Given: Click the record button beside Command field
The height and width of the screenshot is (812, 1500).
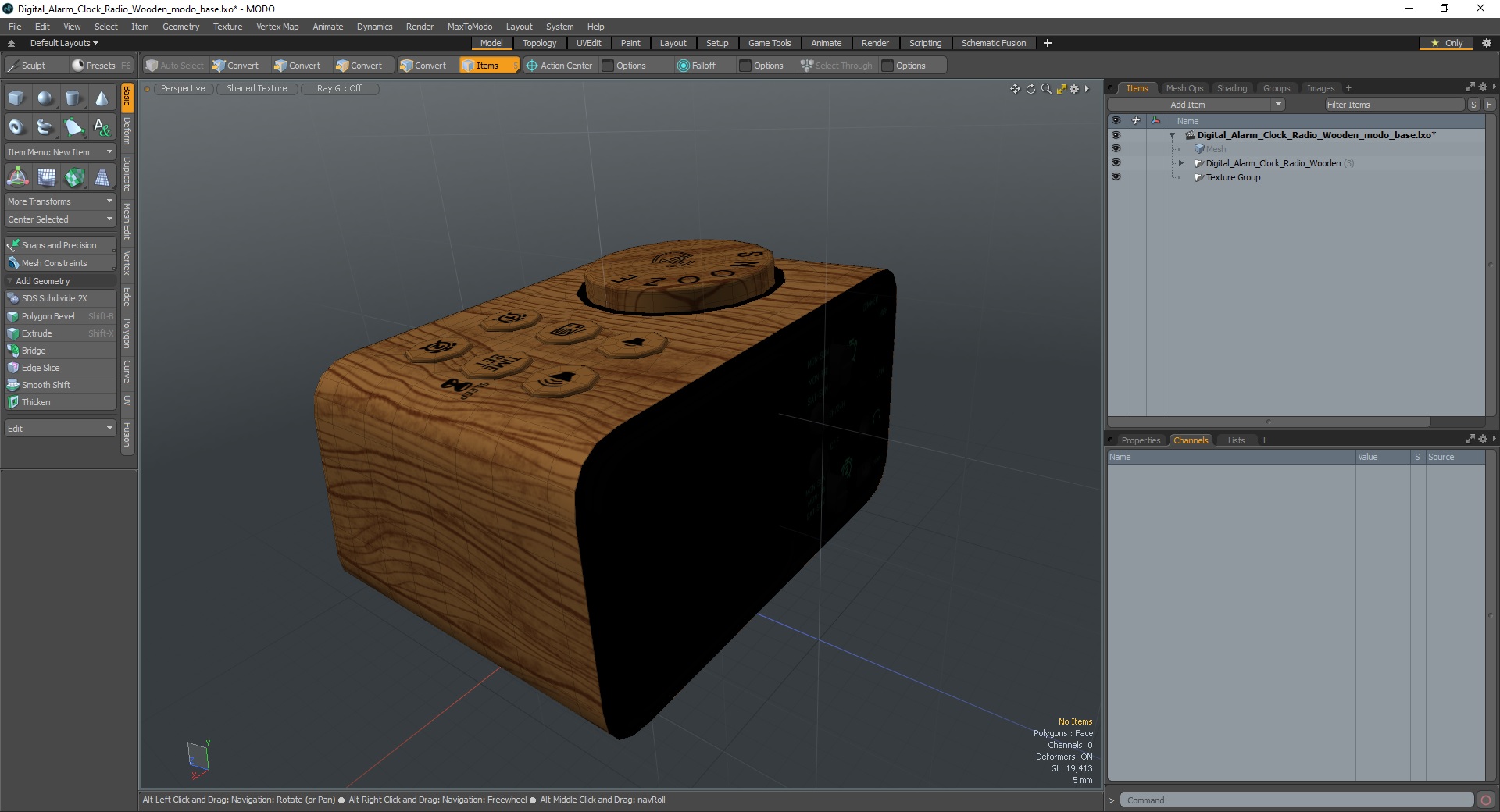Looking at the screenshot, I should tap(1486, 800).
